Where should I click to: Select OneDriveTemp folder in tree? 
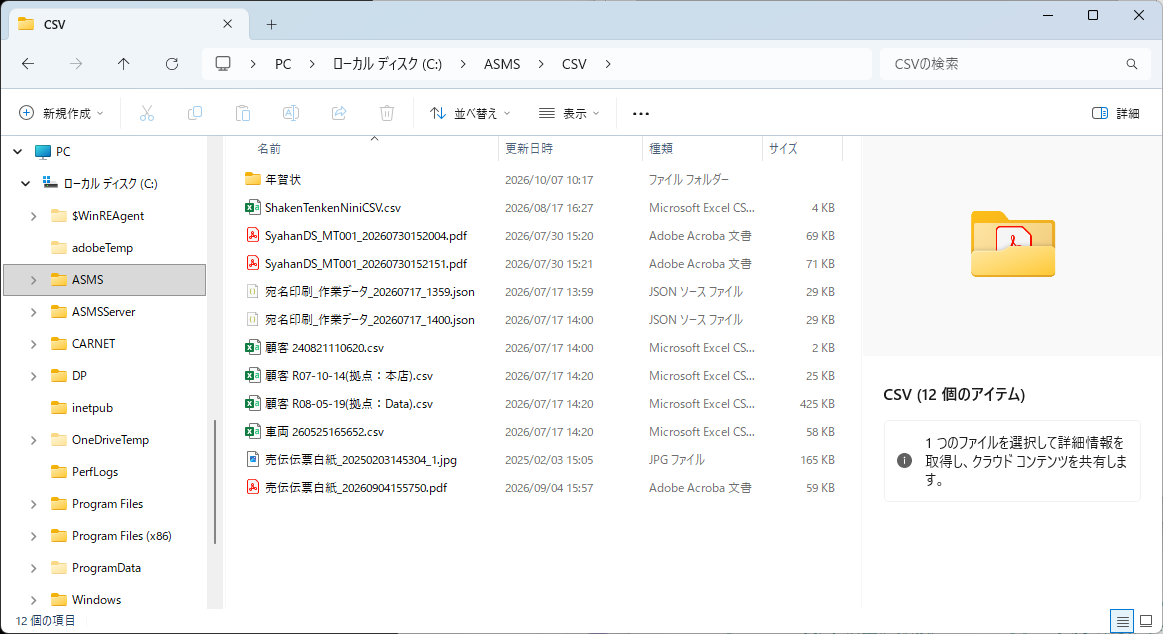click(111, 440)
